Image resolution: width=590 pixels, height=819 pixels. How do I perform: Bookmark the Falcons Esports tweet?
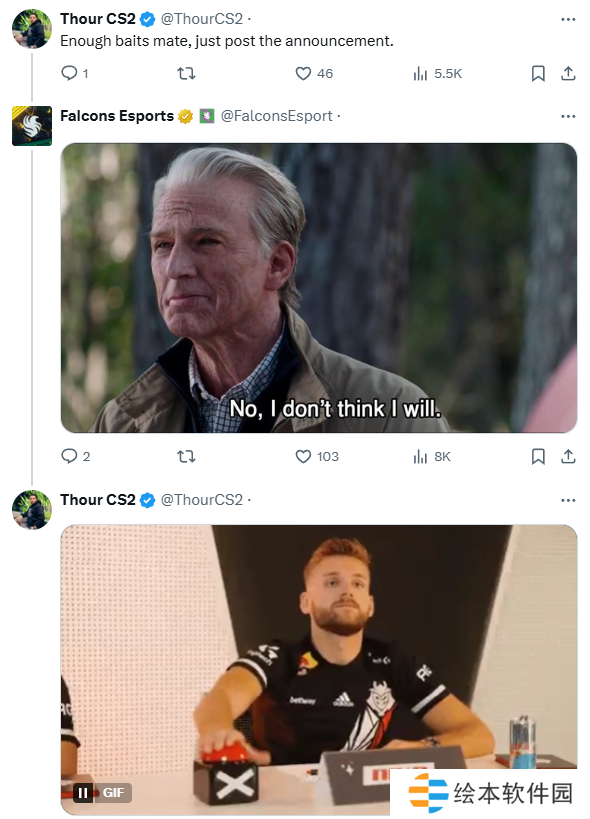[x=538, y=457]
